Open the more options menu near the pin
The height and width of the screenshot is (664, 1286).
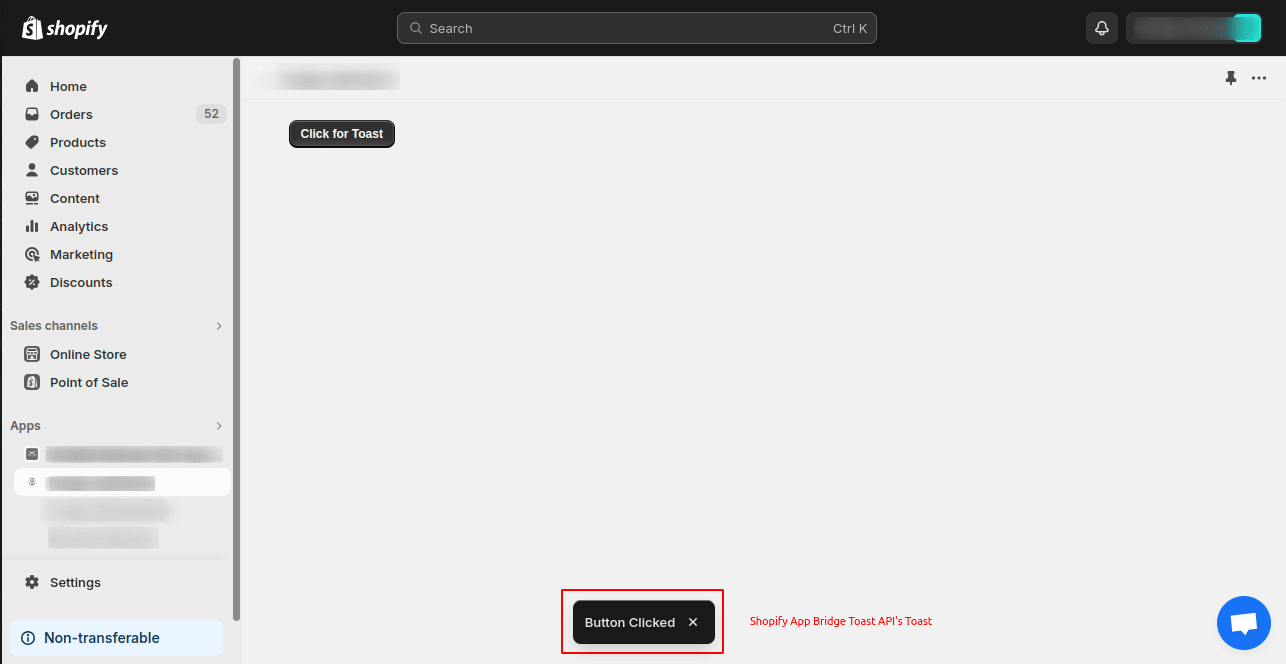click(1259, 78)
